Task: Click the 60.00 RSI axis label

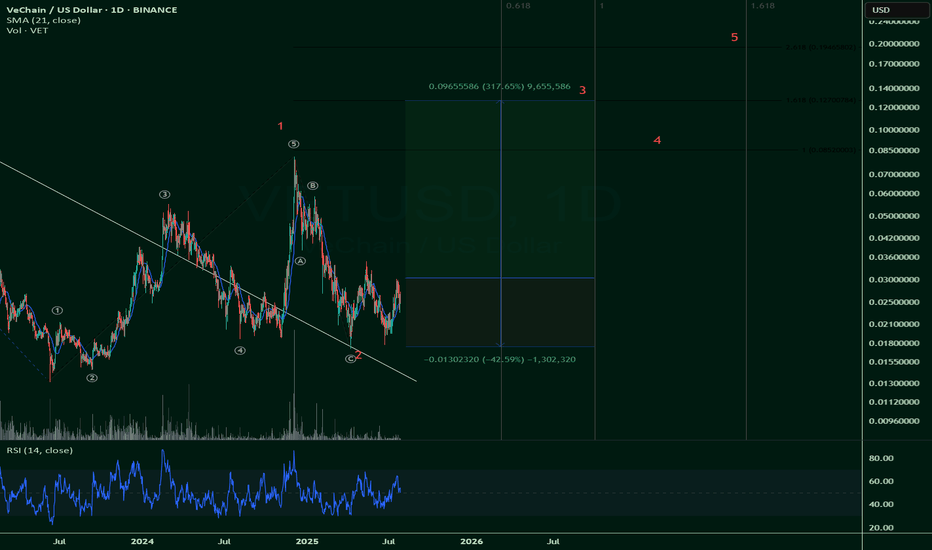Action: [x=881, y=482]
